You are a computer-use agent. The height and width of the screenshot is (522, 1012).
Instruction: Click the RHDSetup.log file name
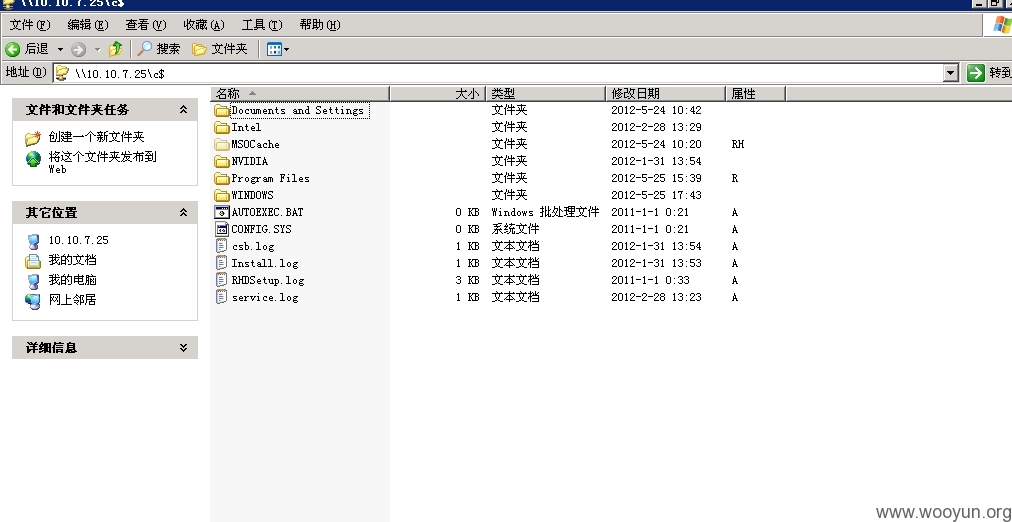tap(268, 281)
